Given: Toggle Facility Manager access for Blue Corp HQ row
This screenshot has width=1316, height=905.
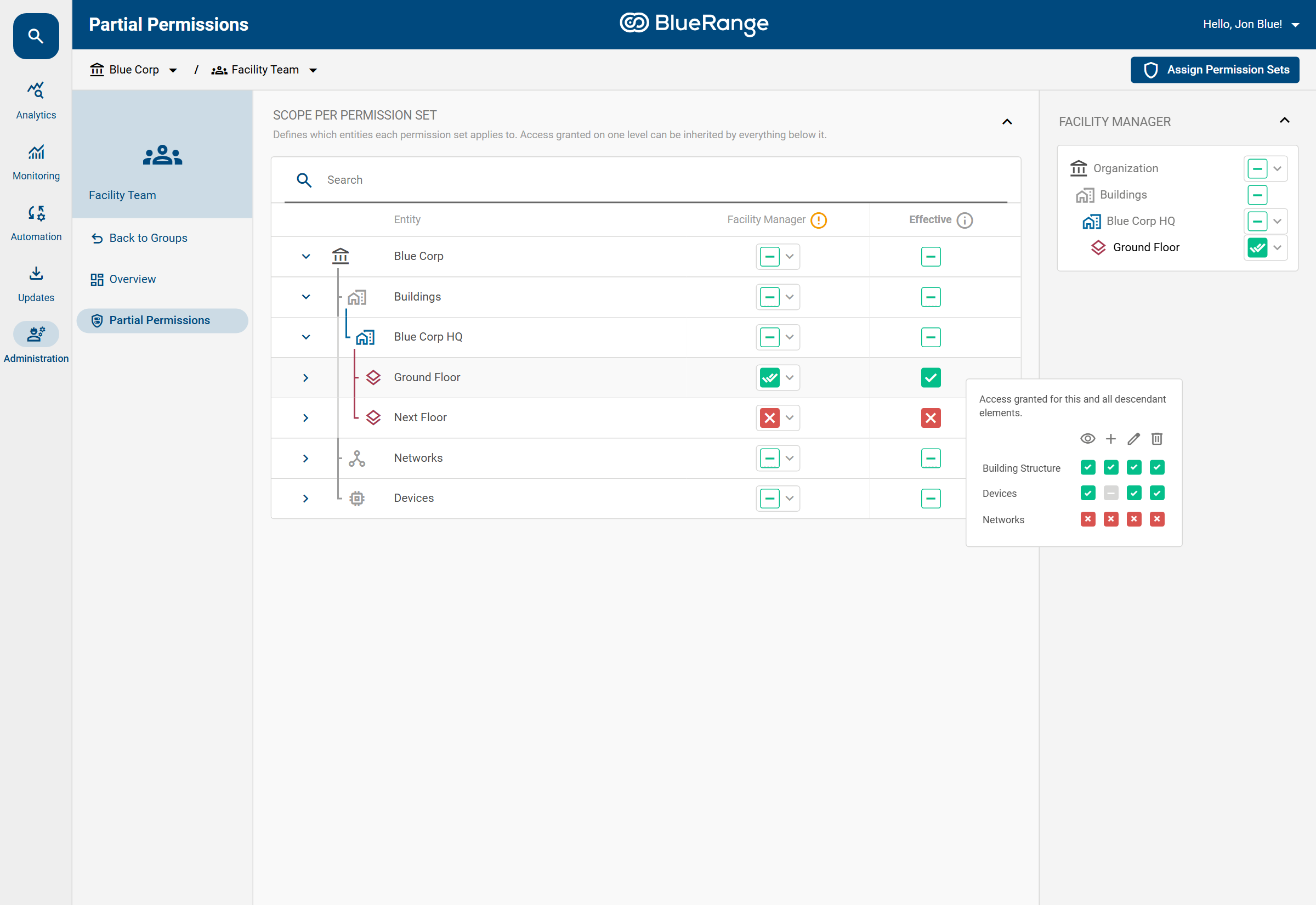Looking at the screenshot, I should click(x=769, y=337).
